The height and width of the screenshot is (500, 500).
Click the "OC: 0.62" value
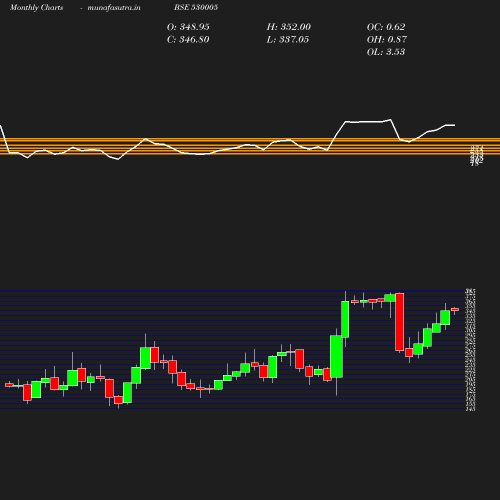point(386,27)
